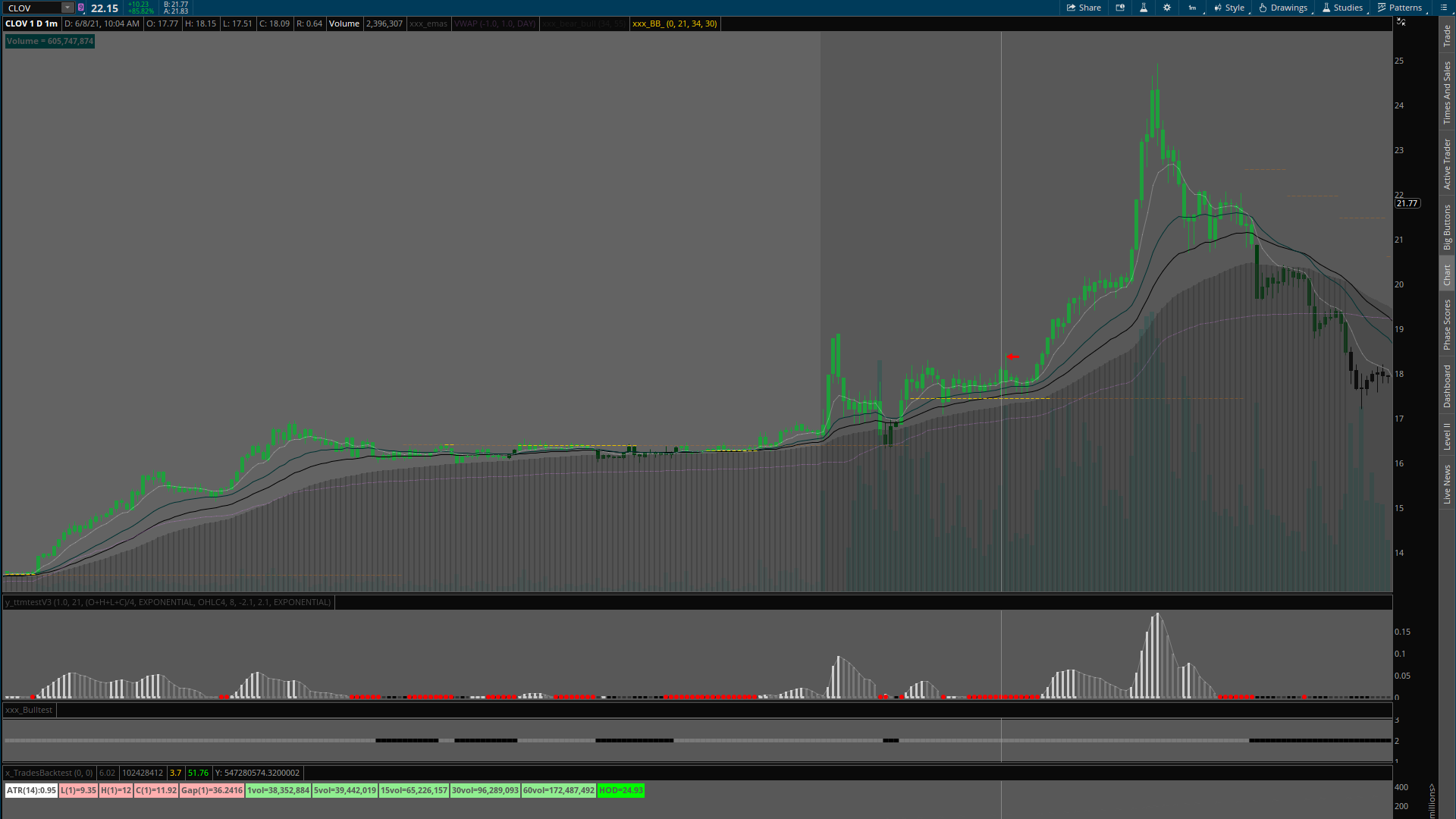Switch to the Trade sidebar tab

[1447, 35]
